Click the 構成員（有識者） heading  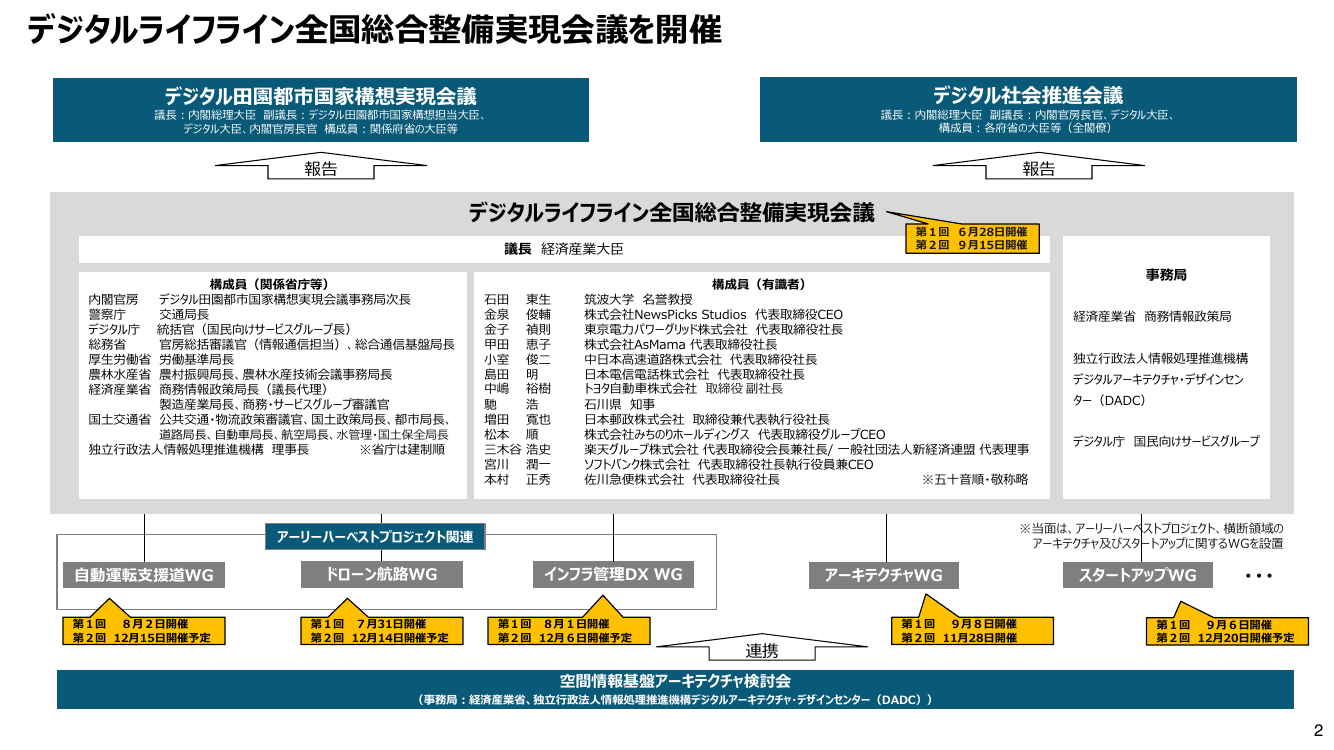(759, 284)
